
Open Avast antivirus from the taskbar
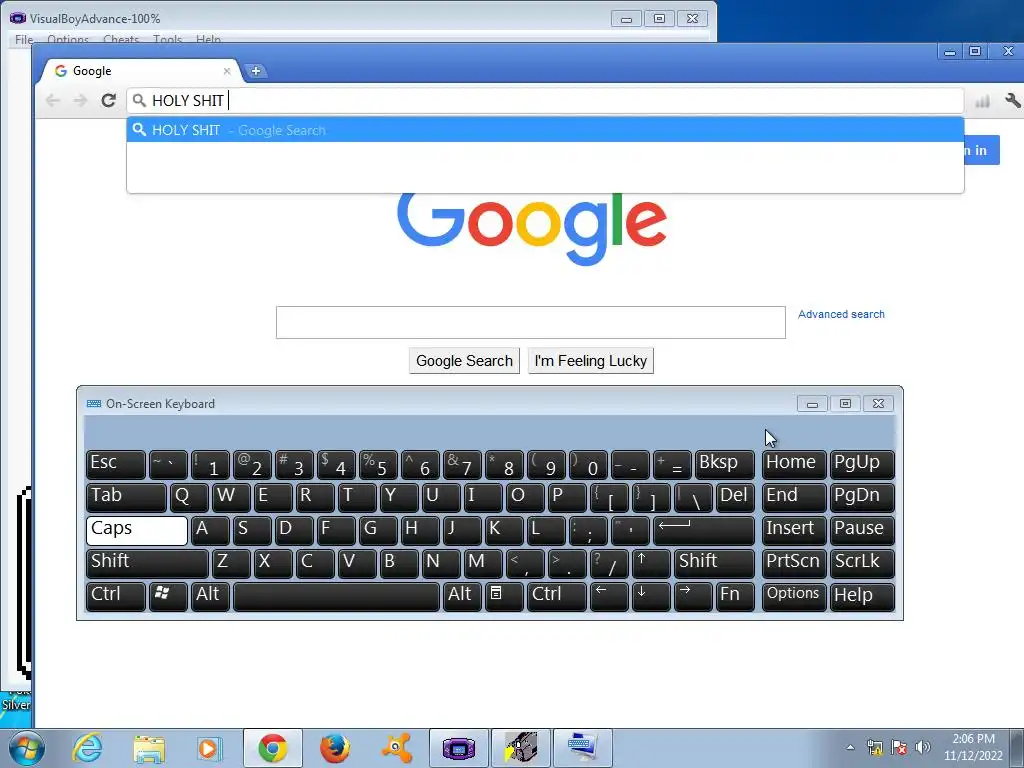(396, 748)
